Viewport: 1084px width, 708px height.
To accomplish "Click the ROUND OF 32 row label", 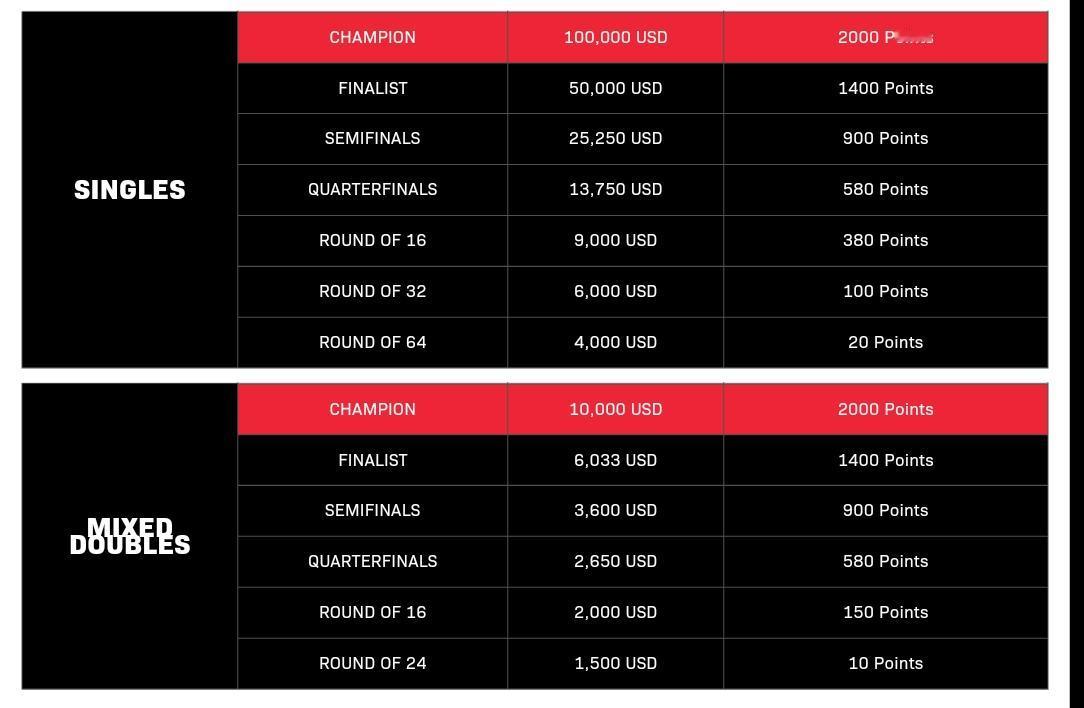I will click(x=372, y=291).
